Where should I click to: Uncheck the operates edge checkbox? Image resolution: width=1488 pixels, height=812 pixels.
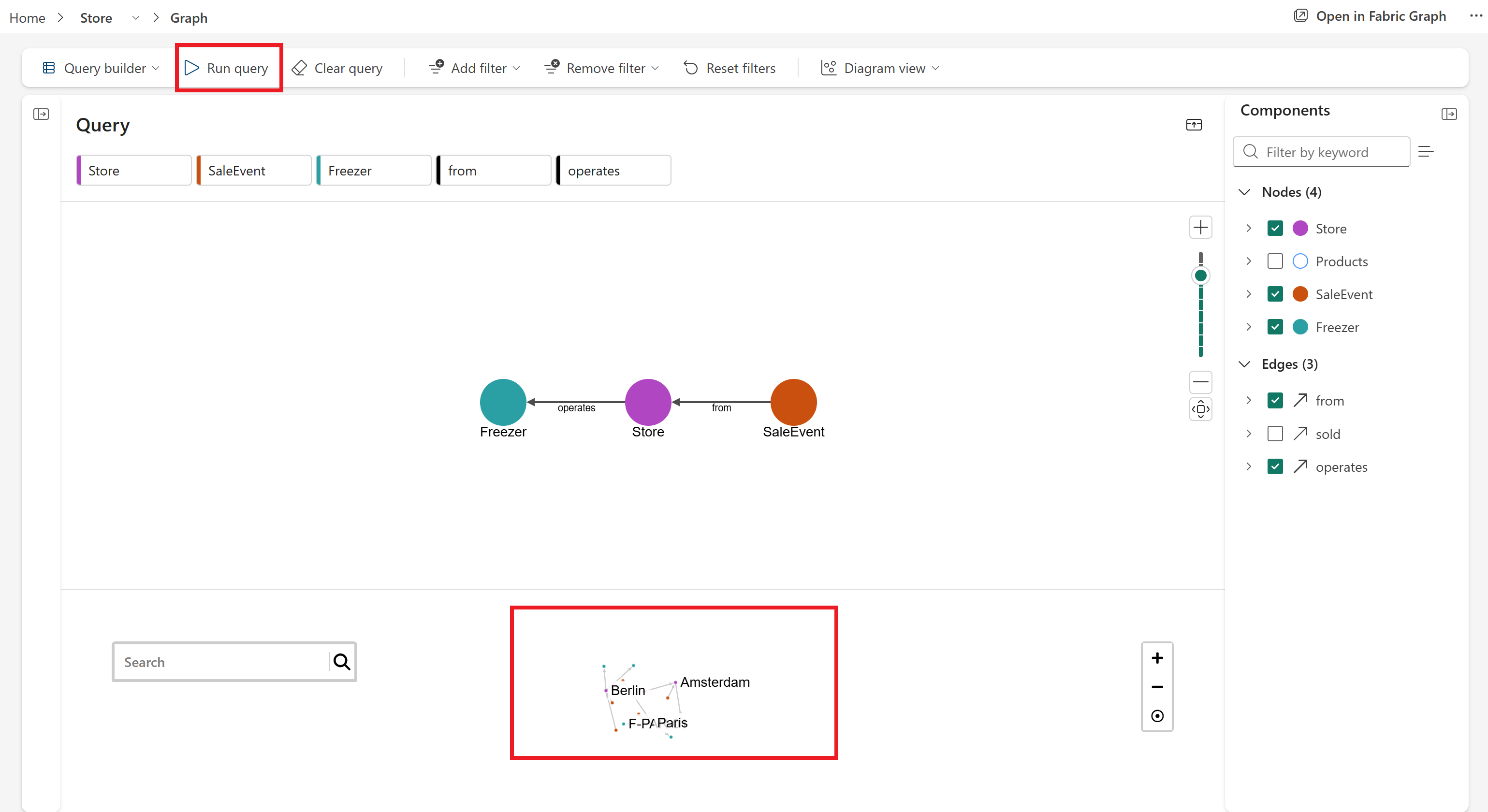(x=1275, y=466)
